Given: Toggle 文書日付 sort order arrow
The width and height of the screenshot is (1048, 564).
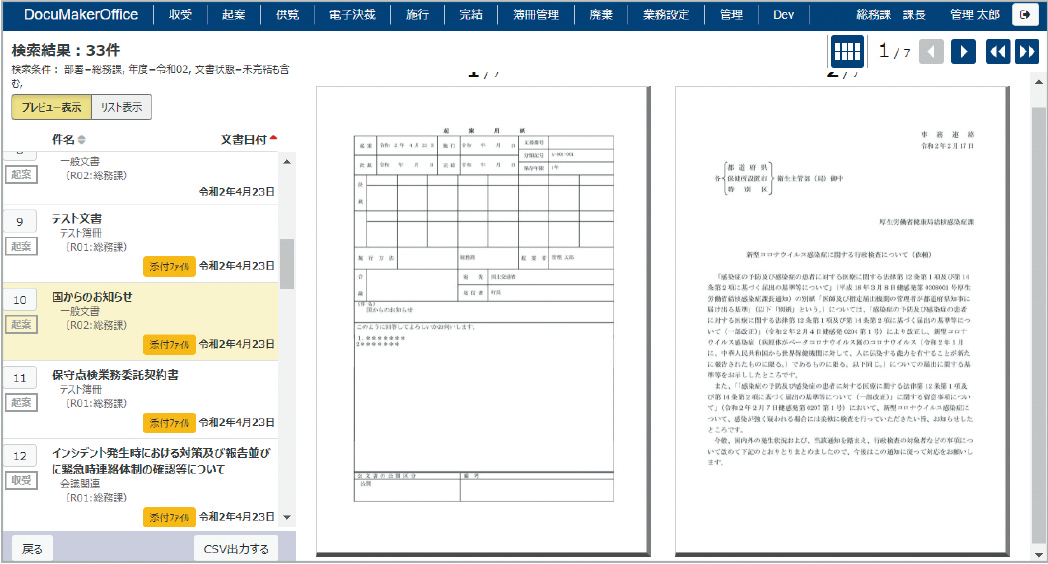Looking at the screenshot, I should [x=273, y=138].
